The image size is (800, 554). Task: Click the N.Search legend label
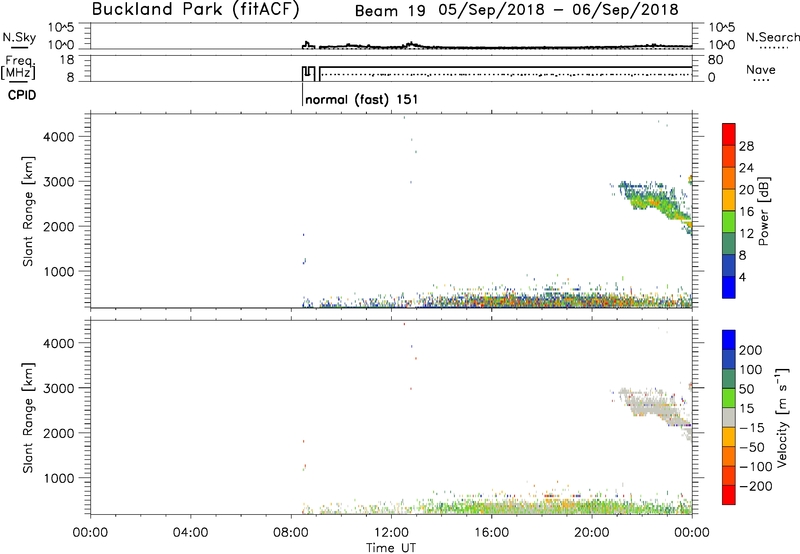click(x=772, y=37)
